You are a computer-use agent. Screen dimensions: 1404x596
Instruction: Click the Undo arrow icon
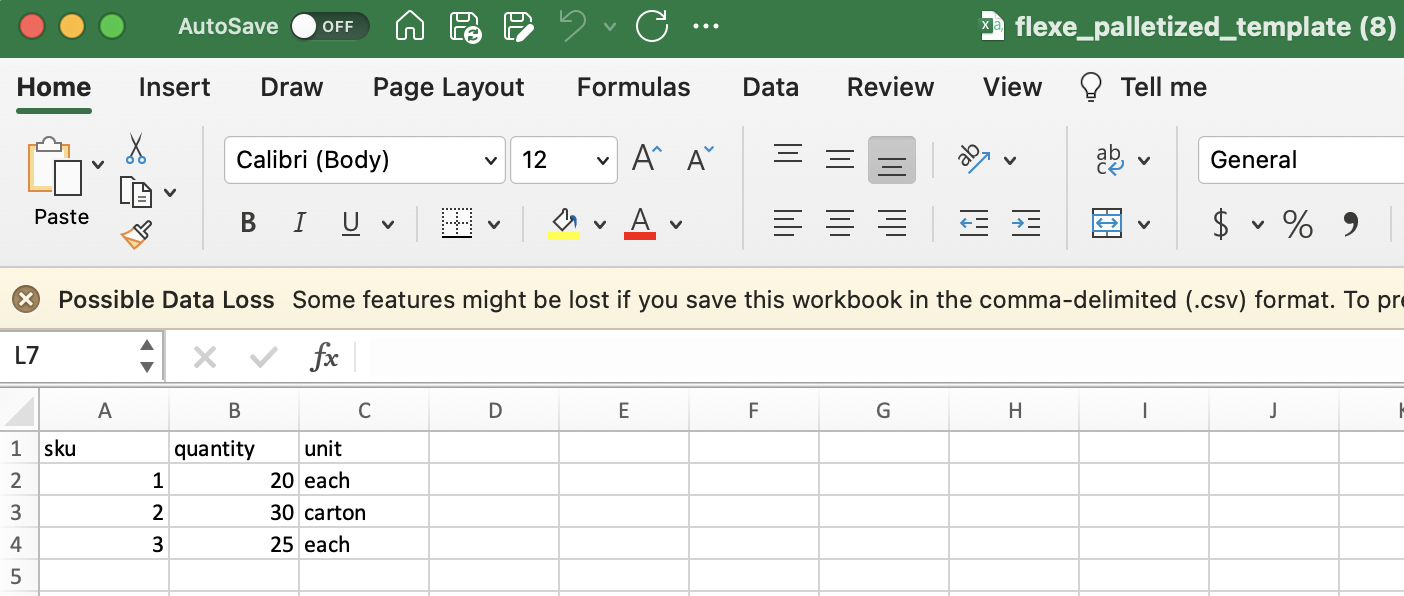tap(574, 26)
